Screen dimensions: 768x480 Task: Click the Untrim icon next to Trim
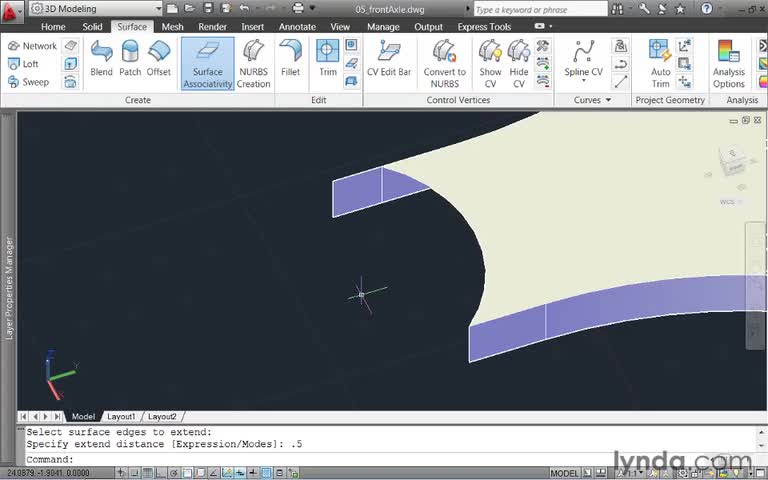tap(351, 45)
